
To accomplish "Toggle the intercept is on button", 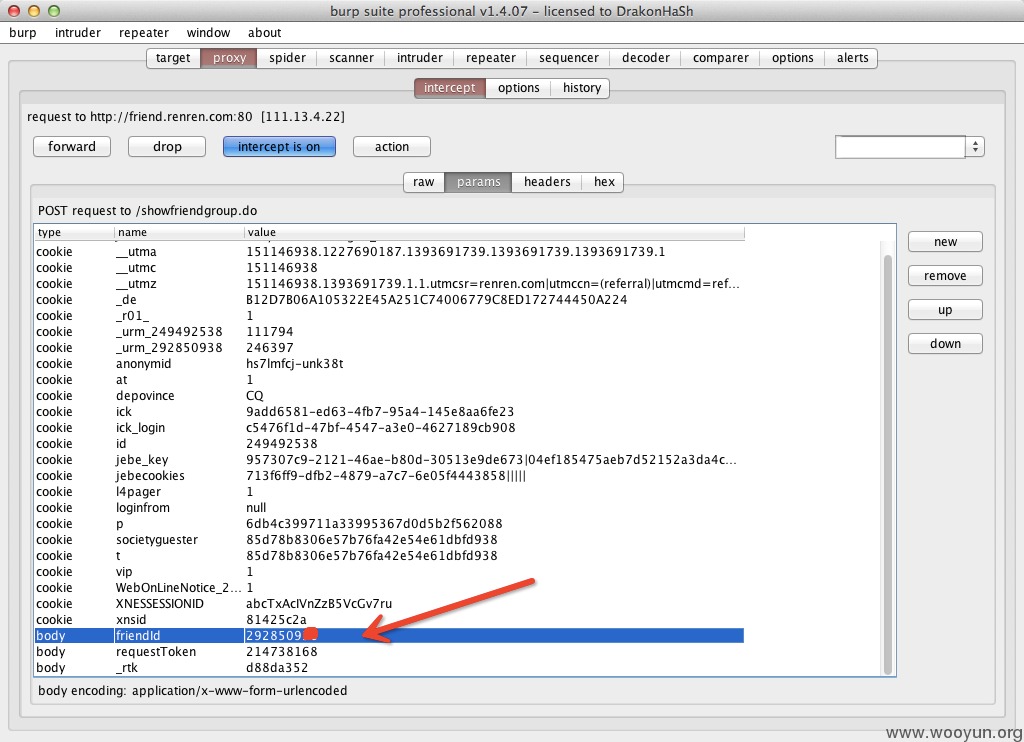I will 279,147.
